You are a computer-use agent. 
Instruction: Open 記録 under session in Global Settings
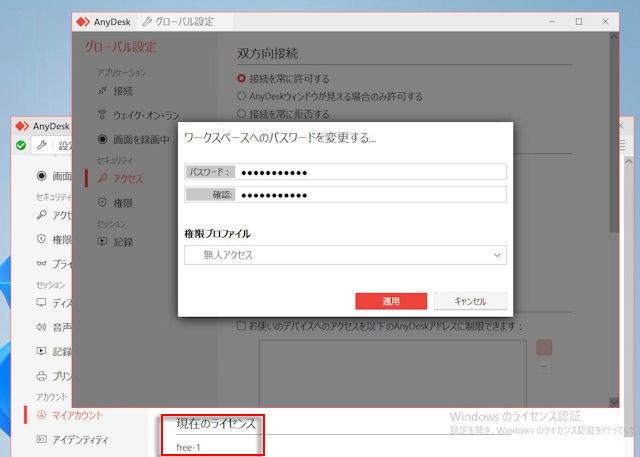(x=123, y=242)
